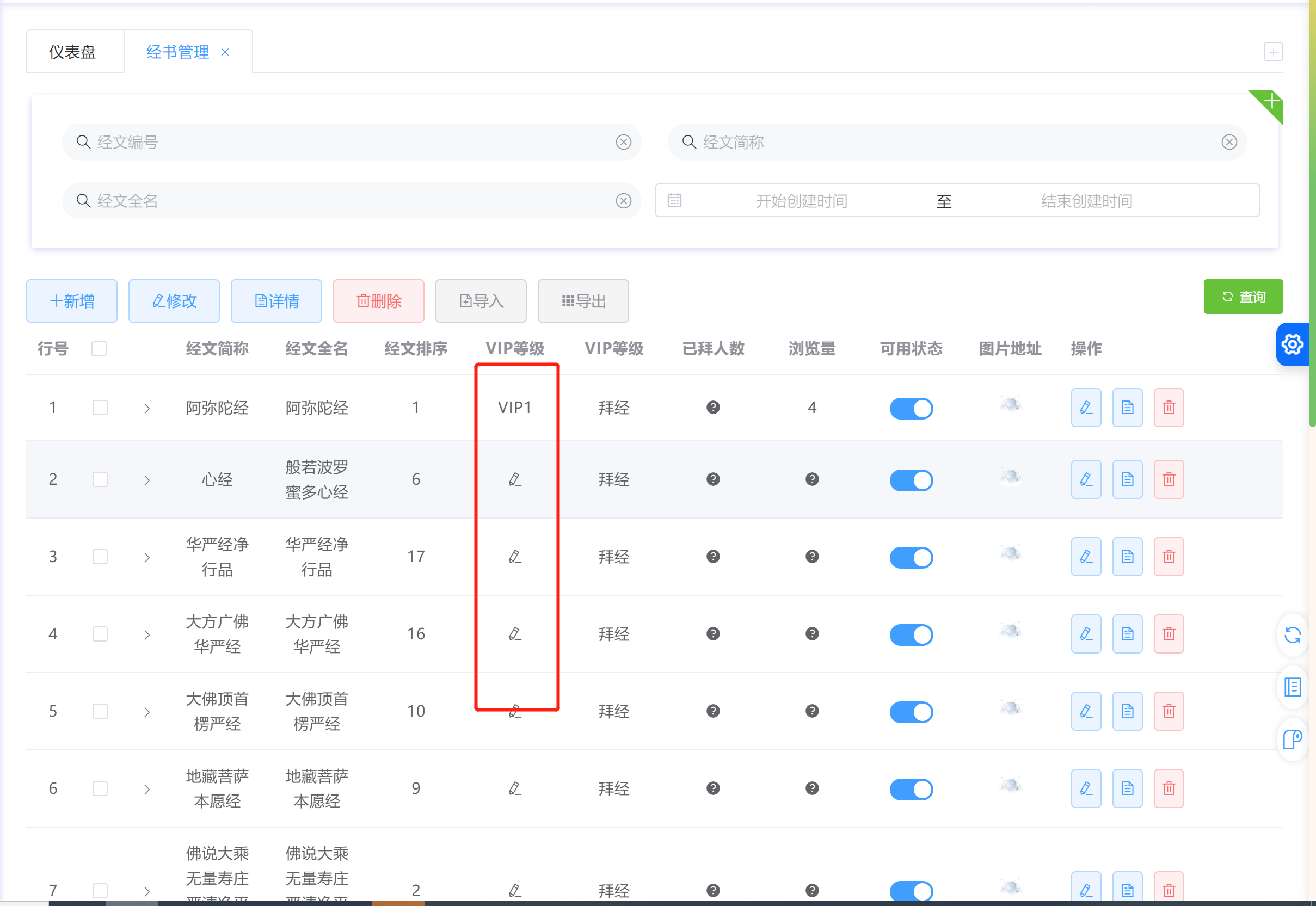The width and height of the screenshot is (1316, 906).
Task: Edit the 阿弥陀经 row with pencil icon
Action: pos(1085,408)
